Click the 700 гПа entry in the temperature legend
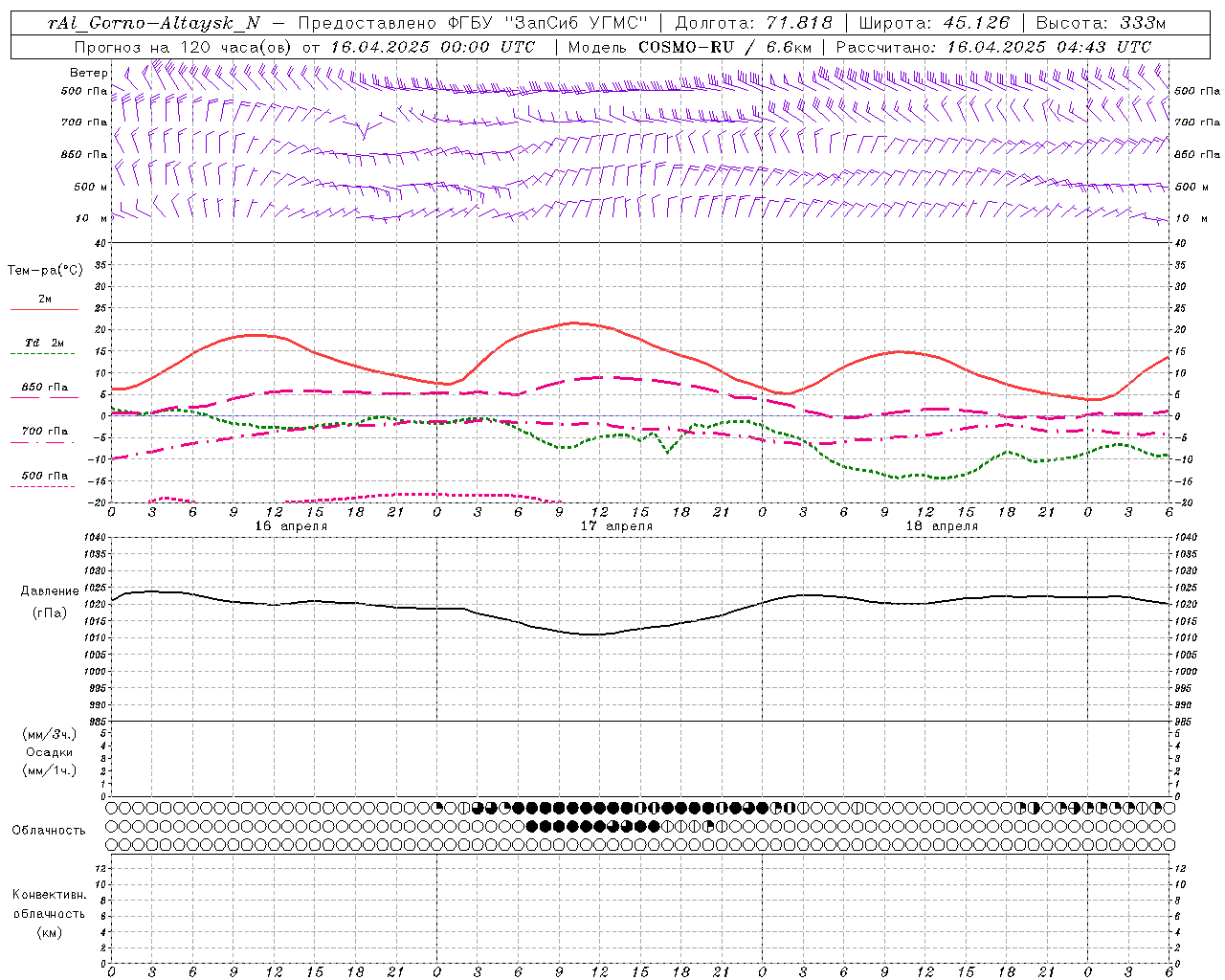The image size is (1225, 980). point(45,432)
